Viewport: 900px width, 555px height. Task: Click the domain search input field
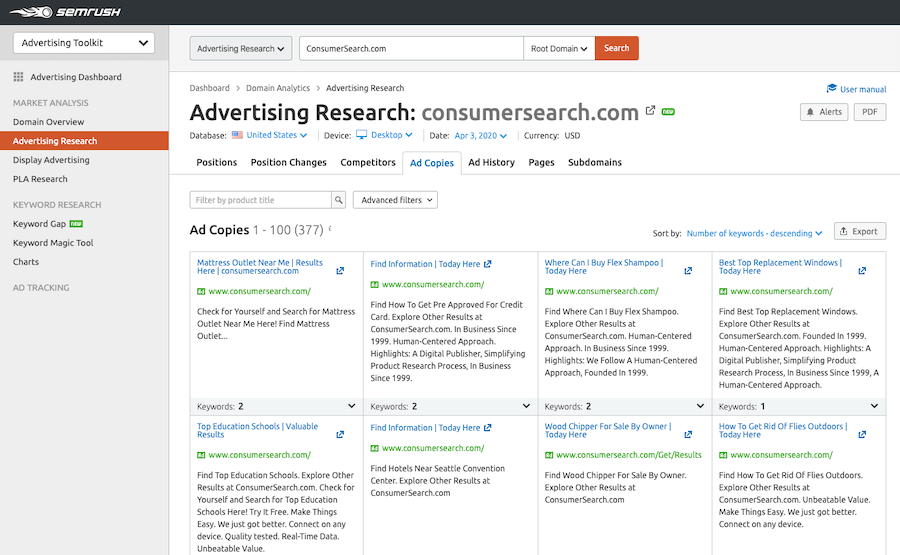[x=412, y=48]
